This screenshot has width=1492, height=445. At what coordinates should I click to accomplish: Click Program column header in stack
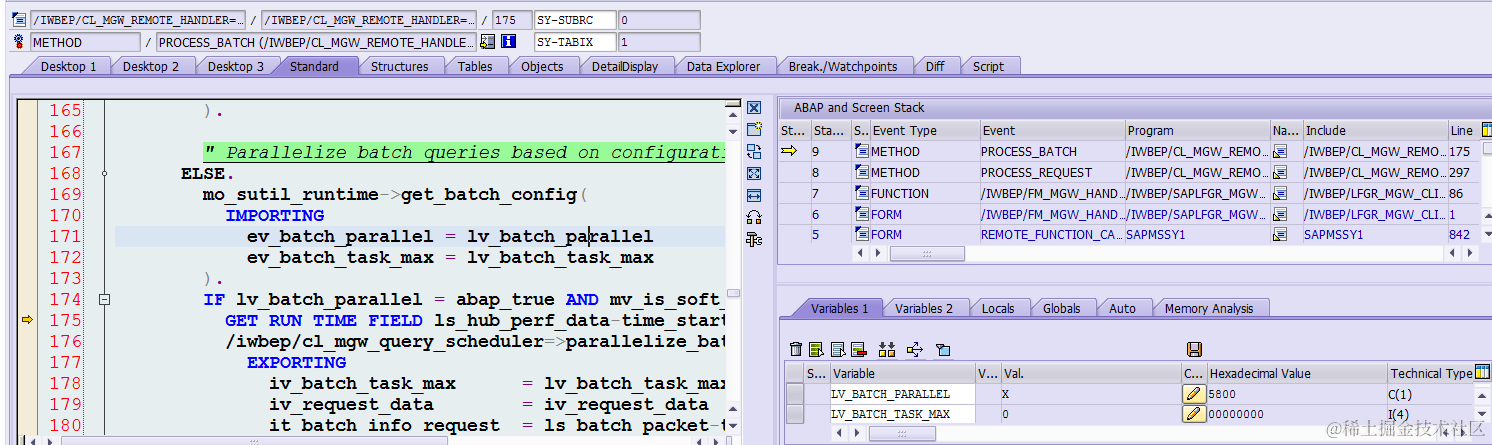click(1197, 130)
